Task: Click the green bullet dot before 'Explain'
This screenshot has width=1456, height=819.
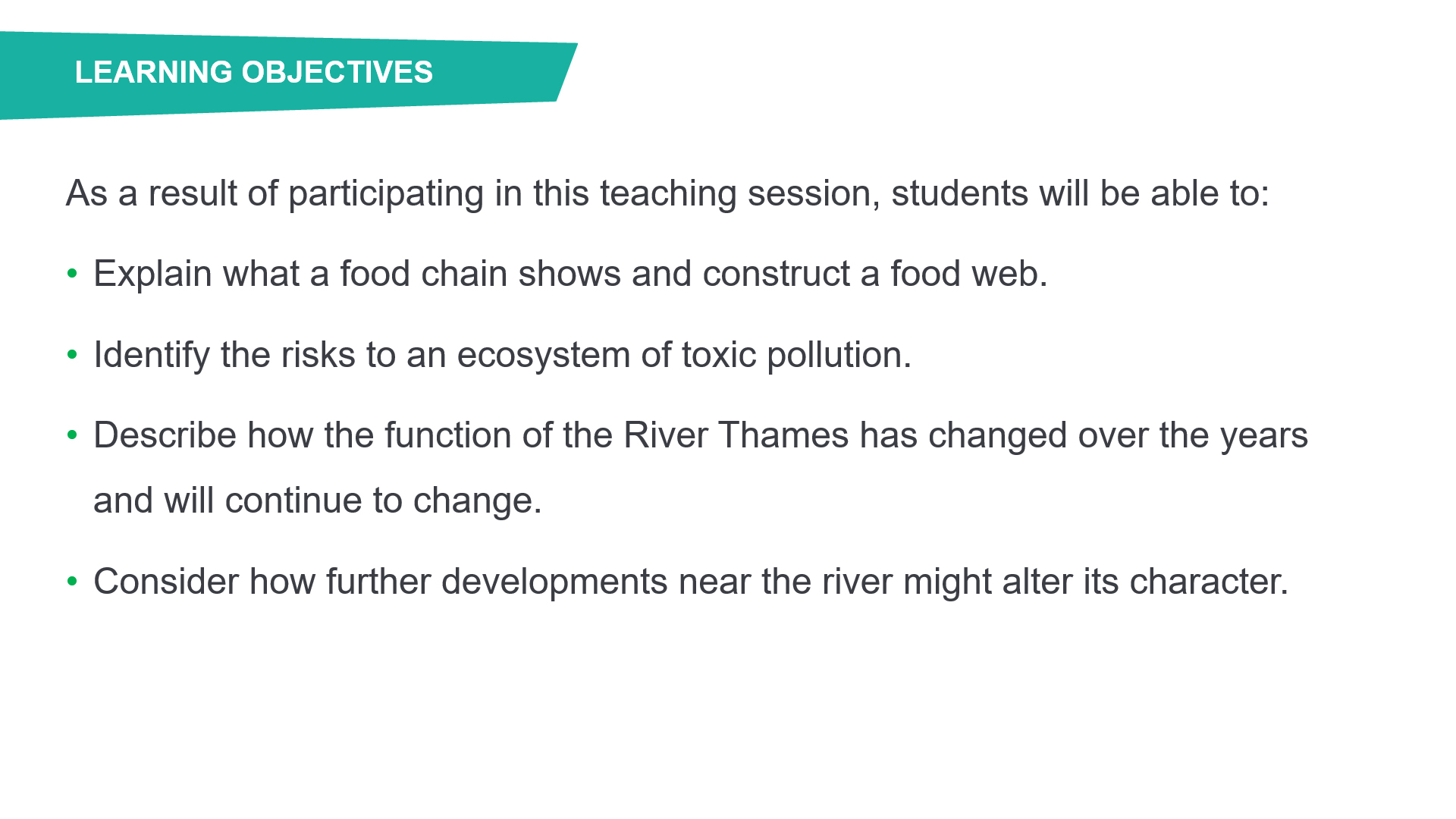Action: (x=73, y=273)
